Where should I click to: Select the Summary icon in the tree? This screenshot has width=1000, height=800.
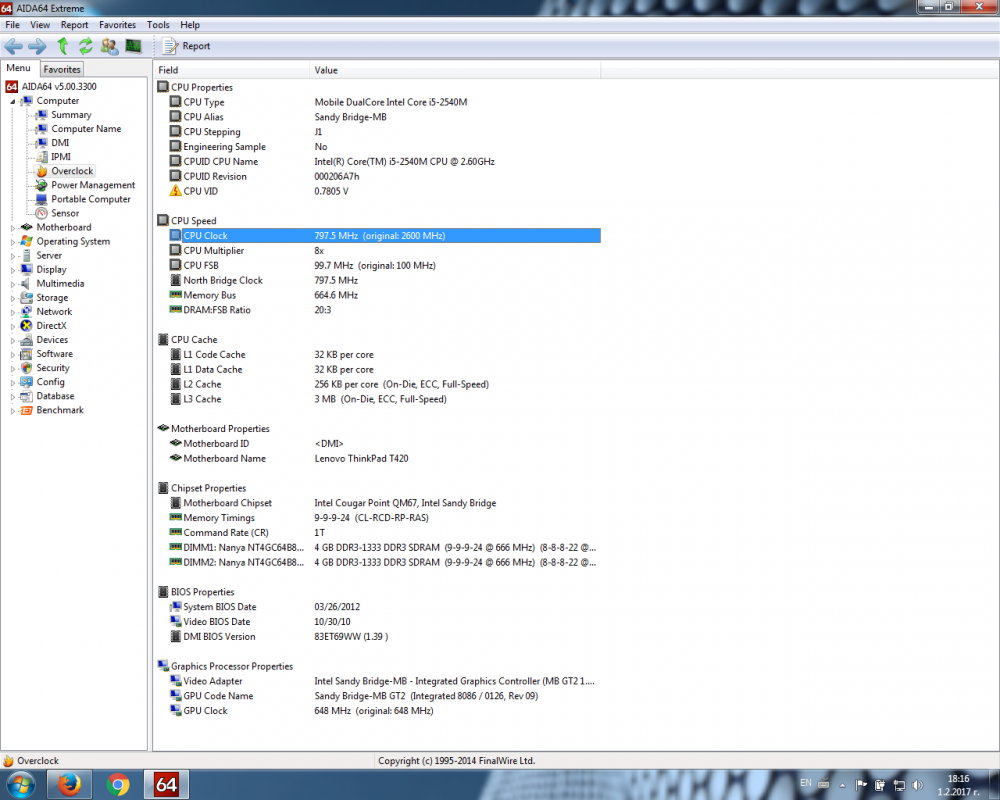41,115
